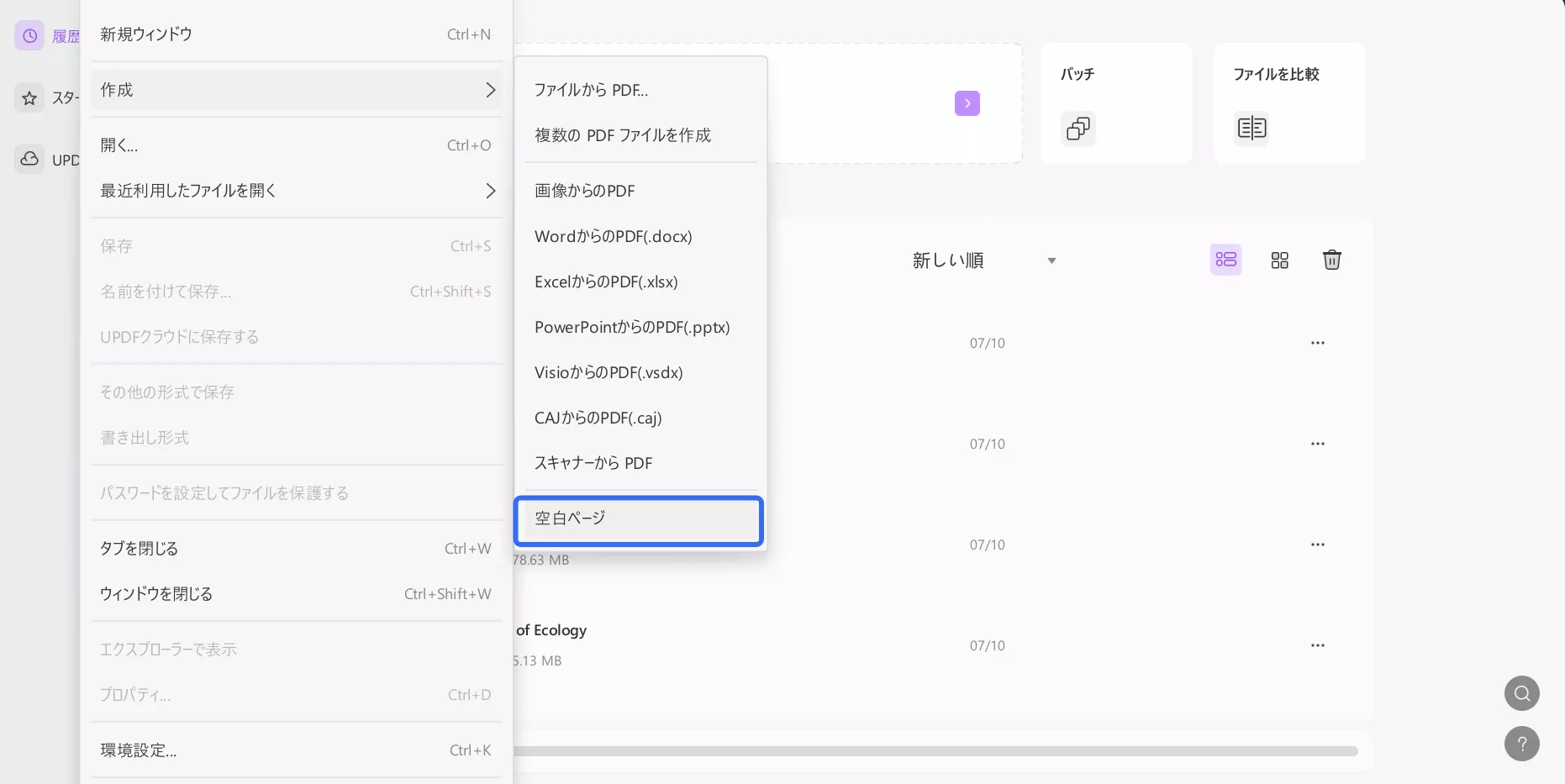Click the バッチ card label
This screenshot has width=1565, height=784.
pyautogui.click(x=1078, y=74)
